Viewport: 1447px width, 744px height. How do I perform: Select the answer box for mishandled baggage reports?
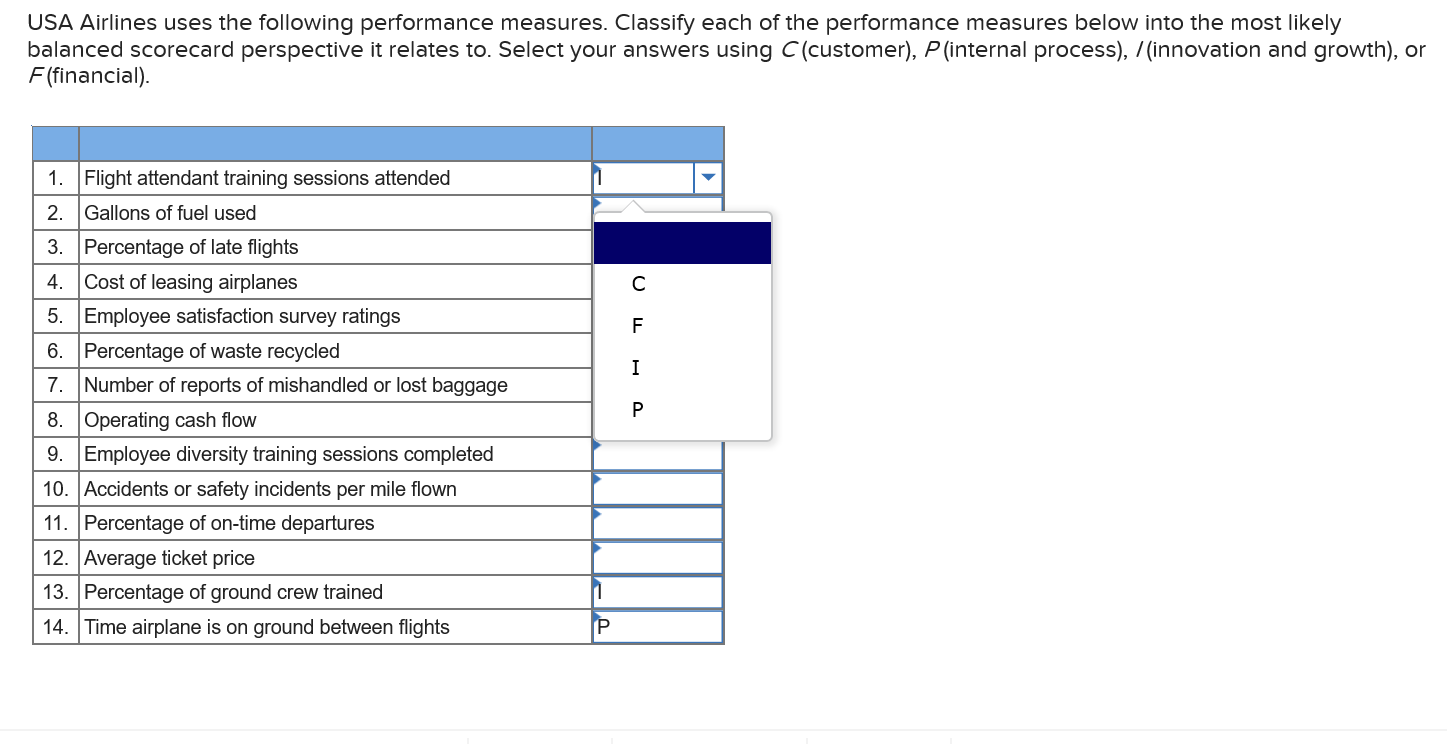click(x=657, y=385)
